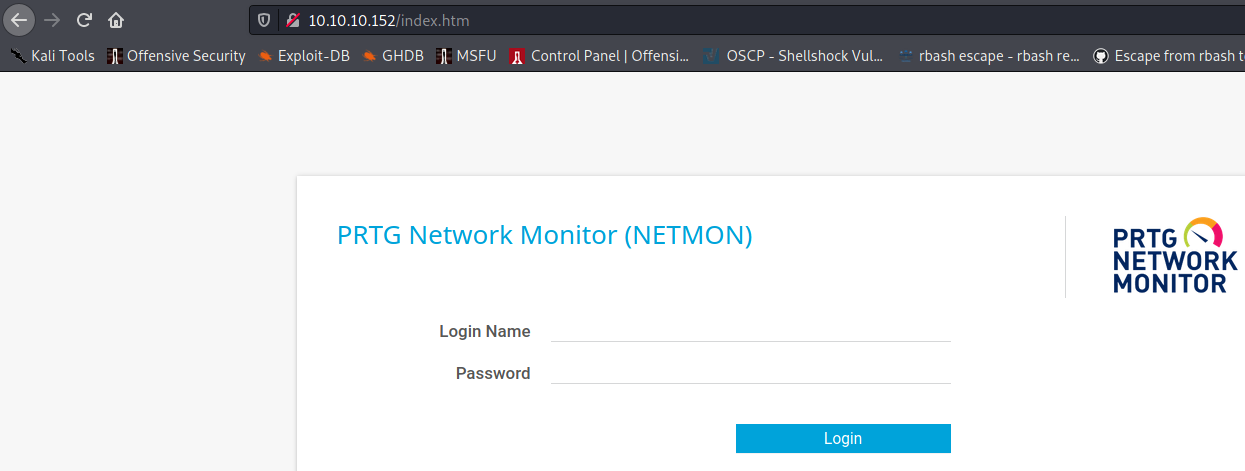
Task: Click the PRTG Network Monitor (NETMON) heading
Action: (545, 236)
